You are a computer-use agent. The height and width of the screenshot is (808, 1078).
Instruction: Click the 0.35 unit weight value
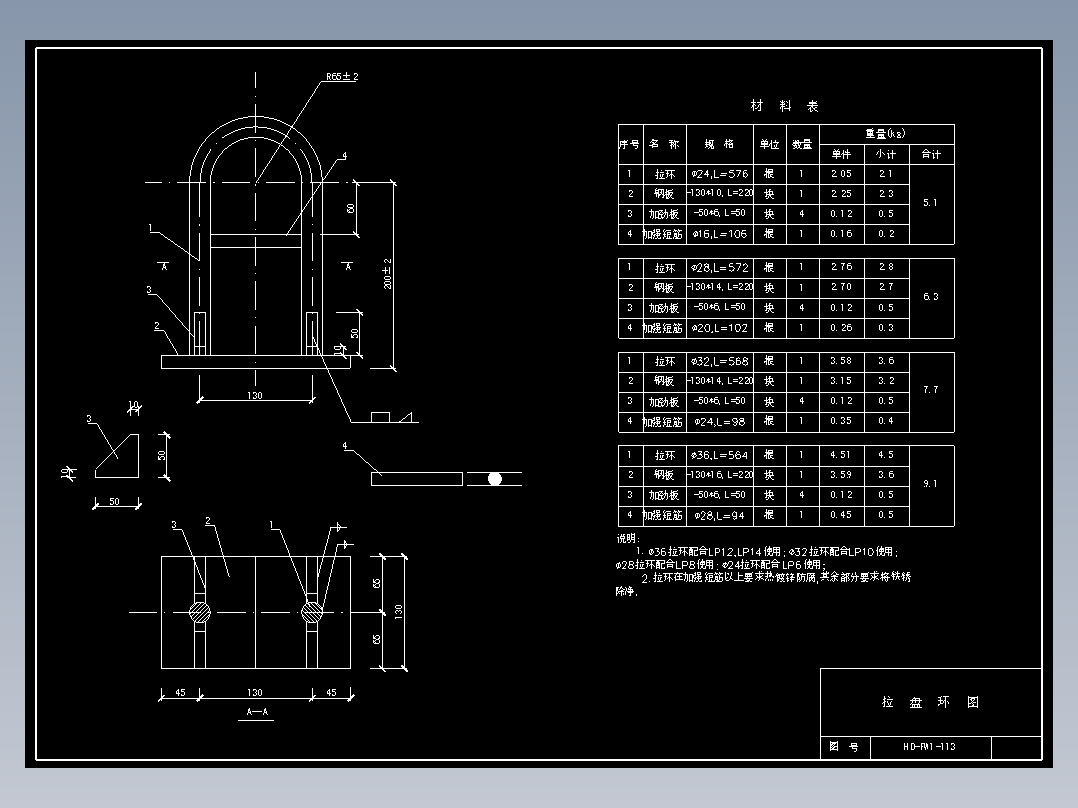[842, 421]
